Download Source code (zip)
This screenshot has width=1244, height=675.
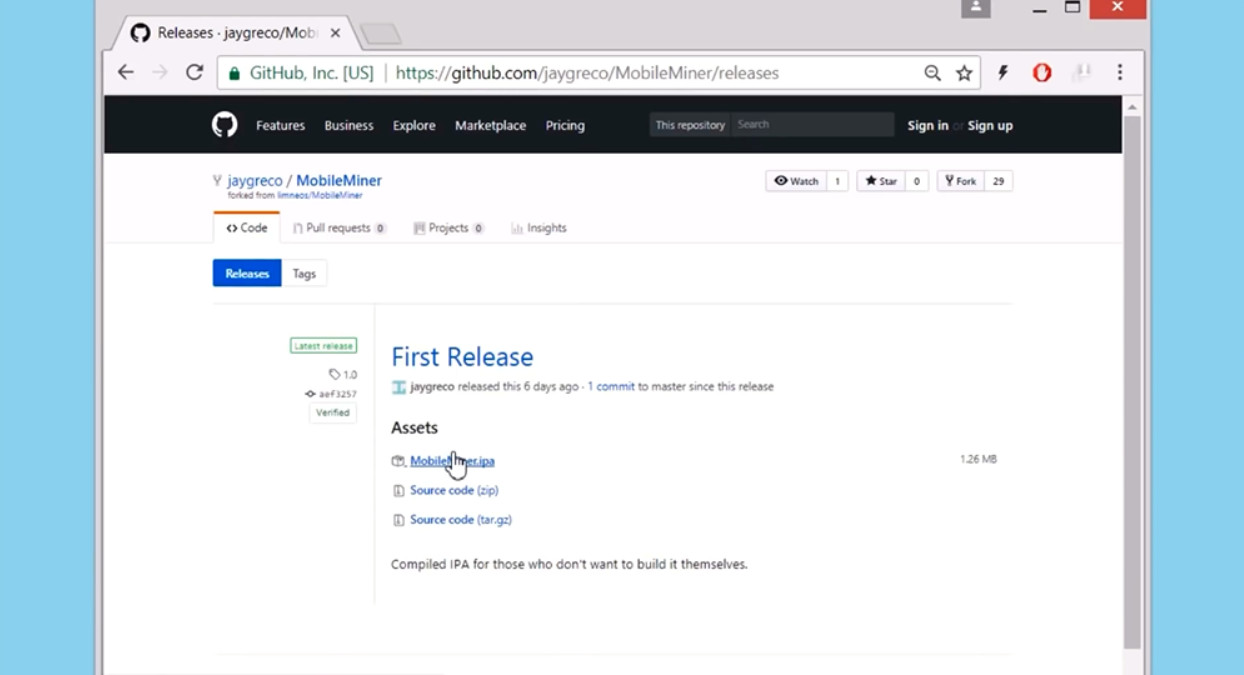pos(454,490)
